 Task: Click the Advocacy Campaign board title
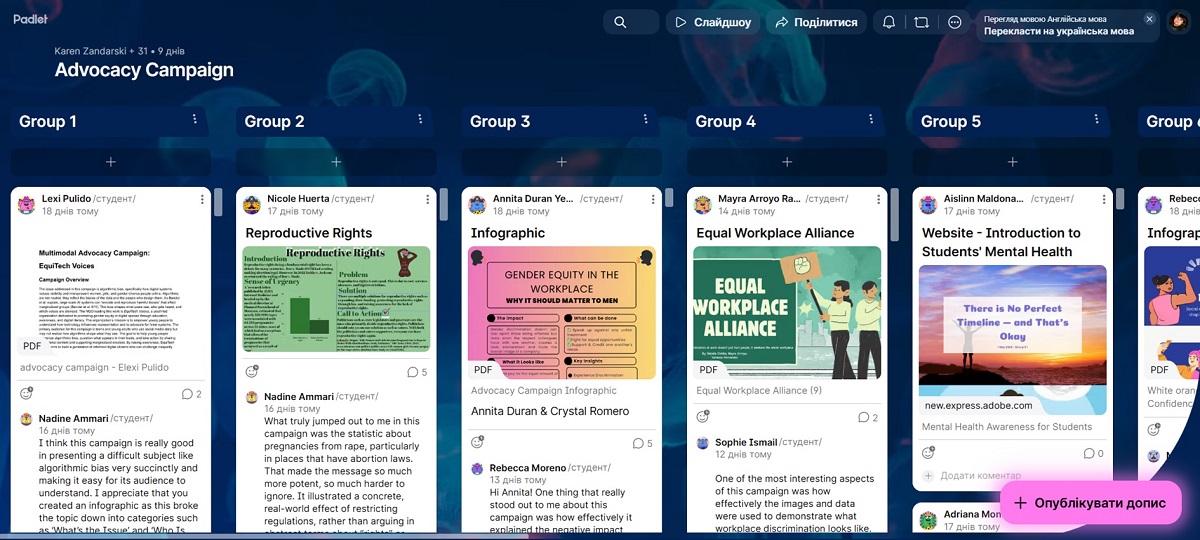click(144, 70)
